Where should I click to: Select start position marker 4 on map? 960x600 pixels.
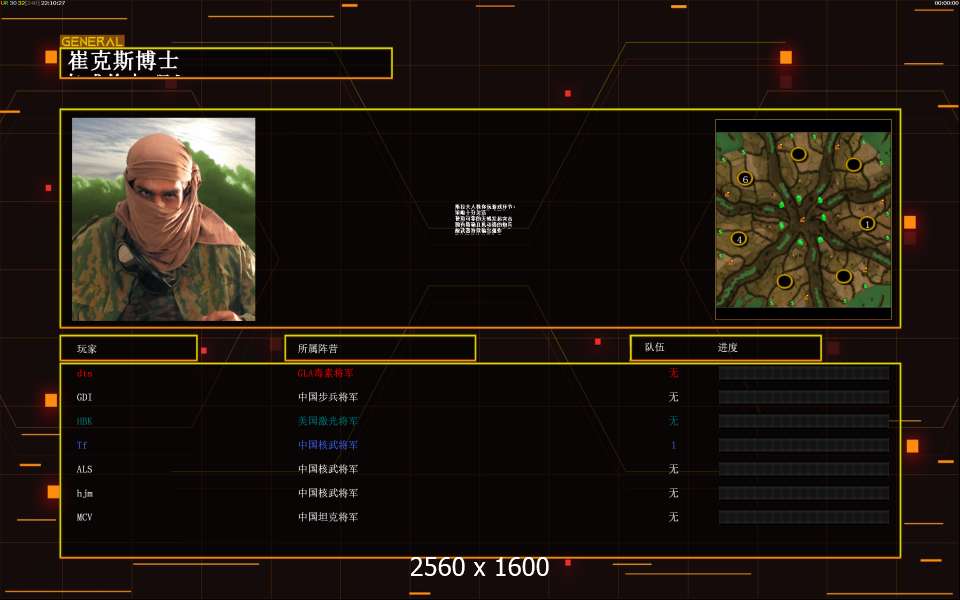point(739,239)
